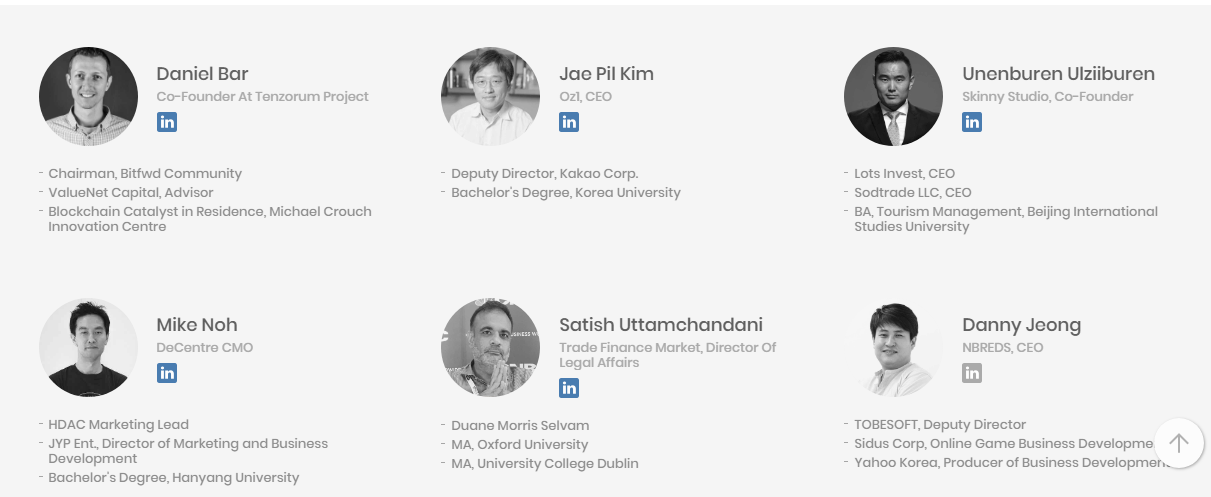Click Danny Jeong's profile photo
The image size is (1211, 497).
pos(893,347)
